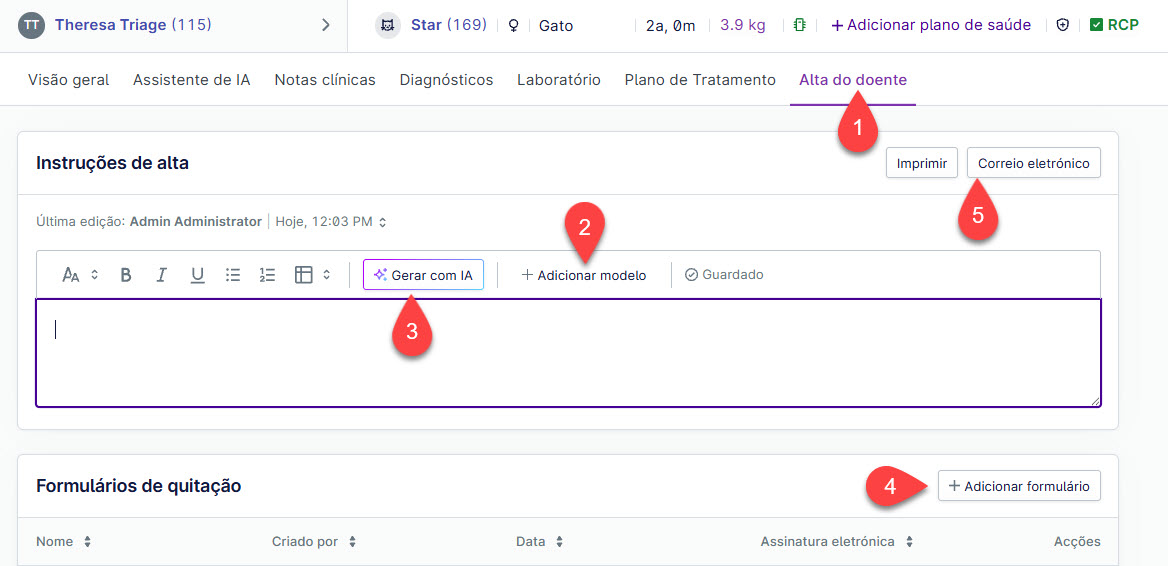Click the Theresa Triage TT avatar

(31, 25)
